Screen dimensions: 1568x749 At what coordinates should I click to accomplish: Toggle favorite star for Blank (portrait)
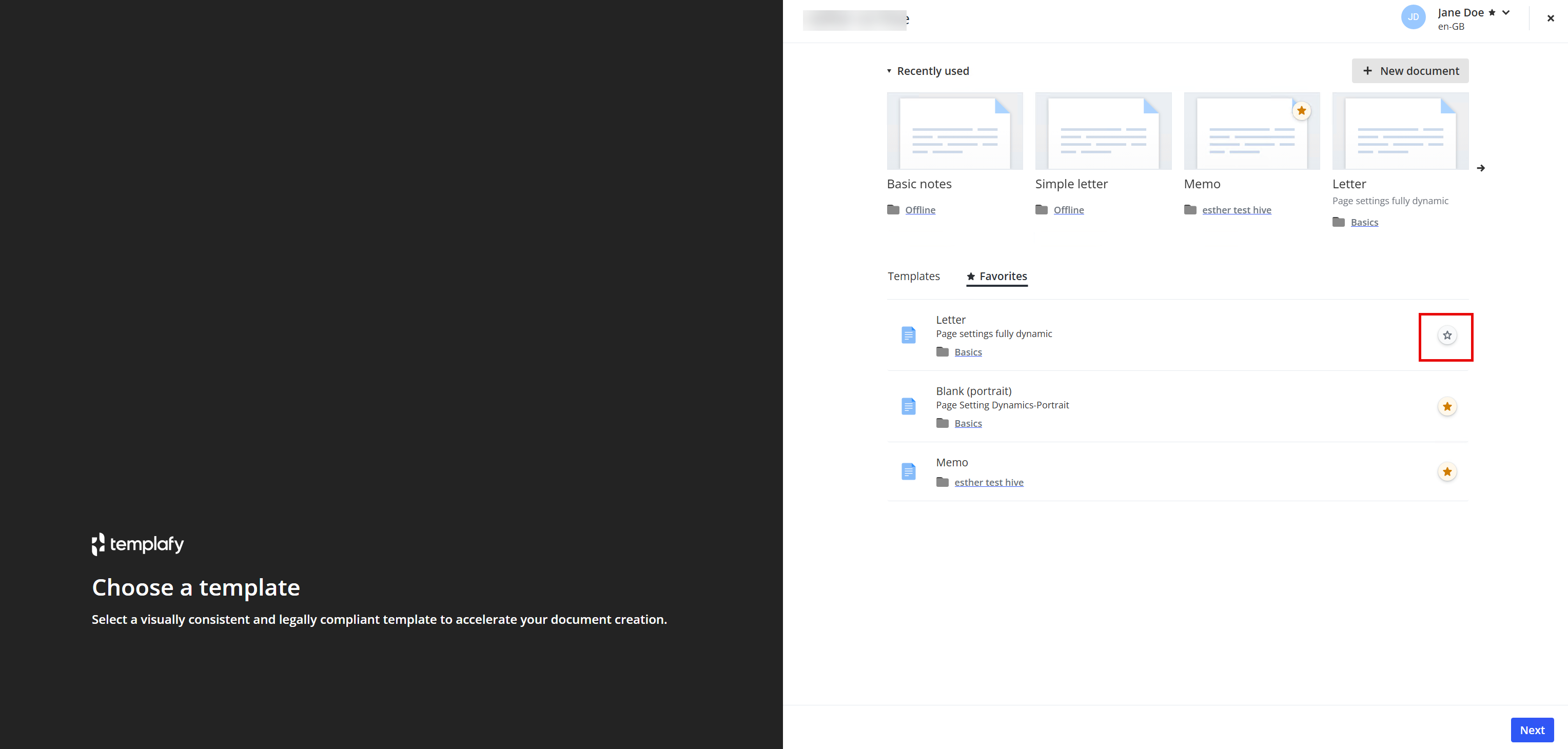[x=1447, y=406]
